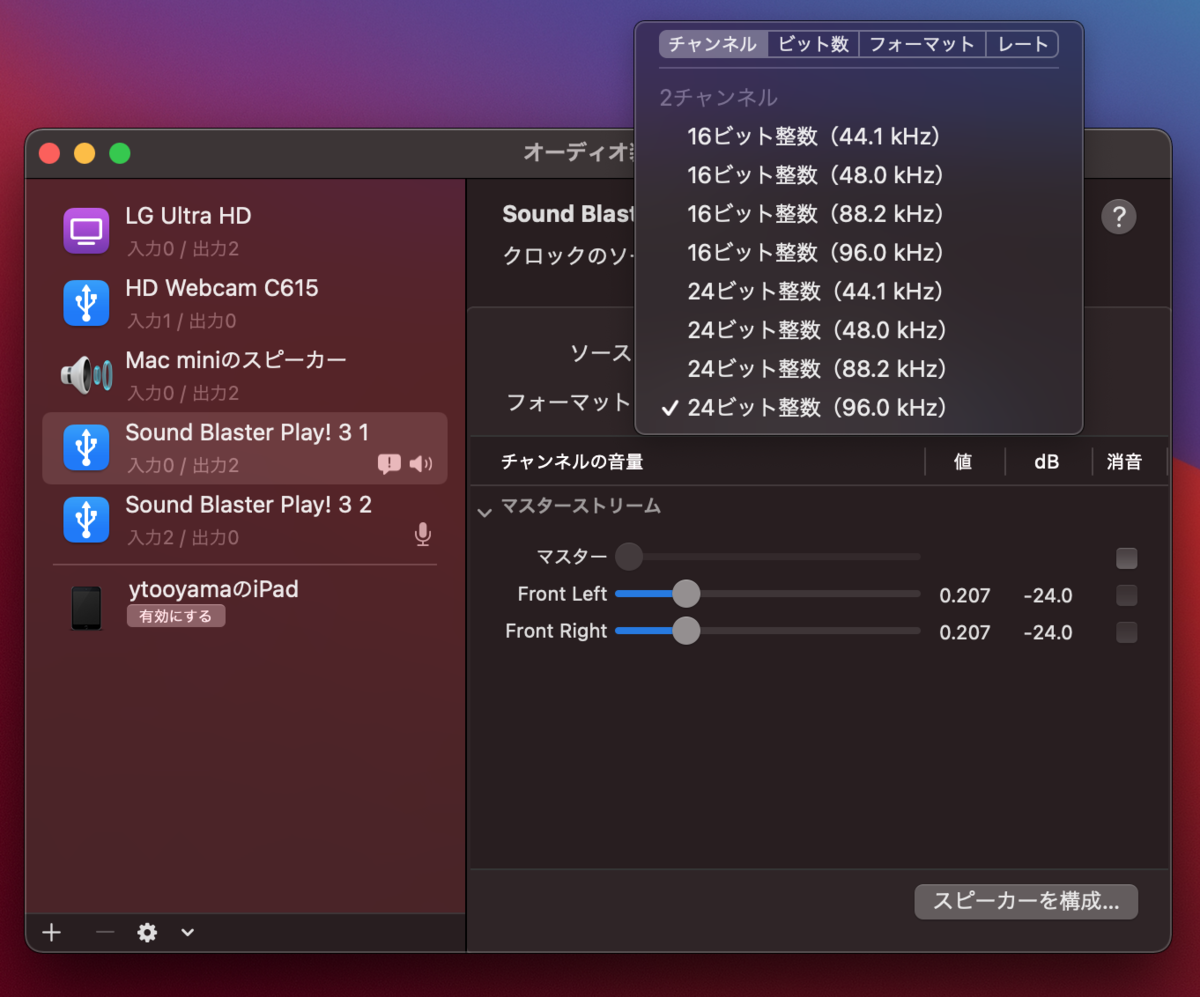Choose 24ビット整数 (88.2 kHz) format
Viewport: 1200px width, 997px height.
(859, 369)
